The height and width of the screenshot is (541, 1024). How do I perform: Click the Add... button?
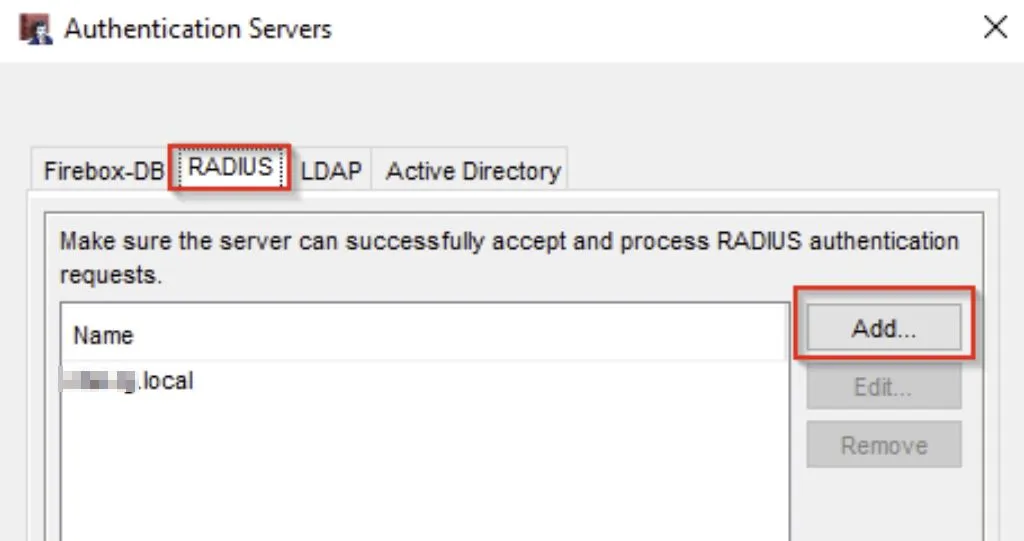click(x=884, y=328)
